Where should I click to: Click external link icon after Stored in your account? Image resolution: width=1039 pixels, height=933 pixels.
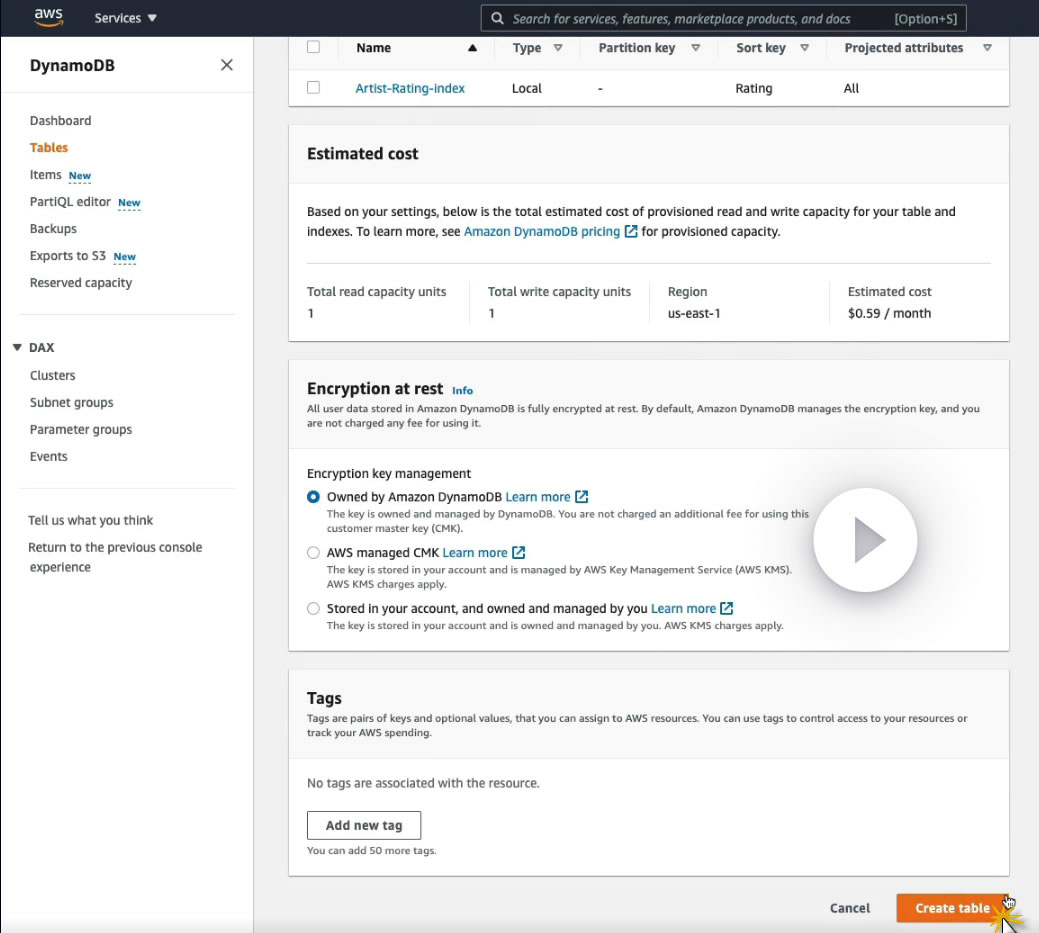click(x=727, y=609)
